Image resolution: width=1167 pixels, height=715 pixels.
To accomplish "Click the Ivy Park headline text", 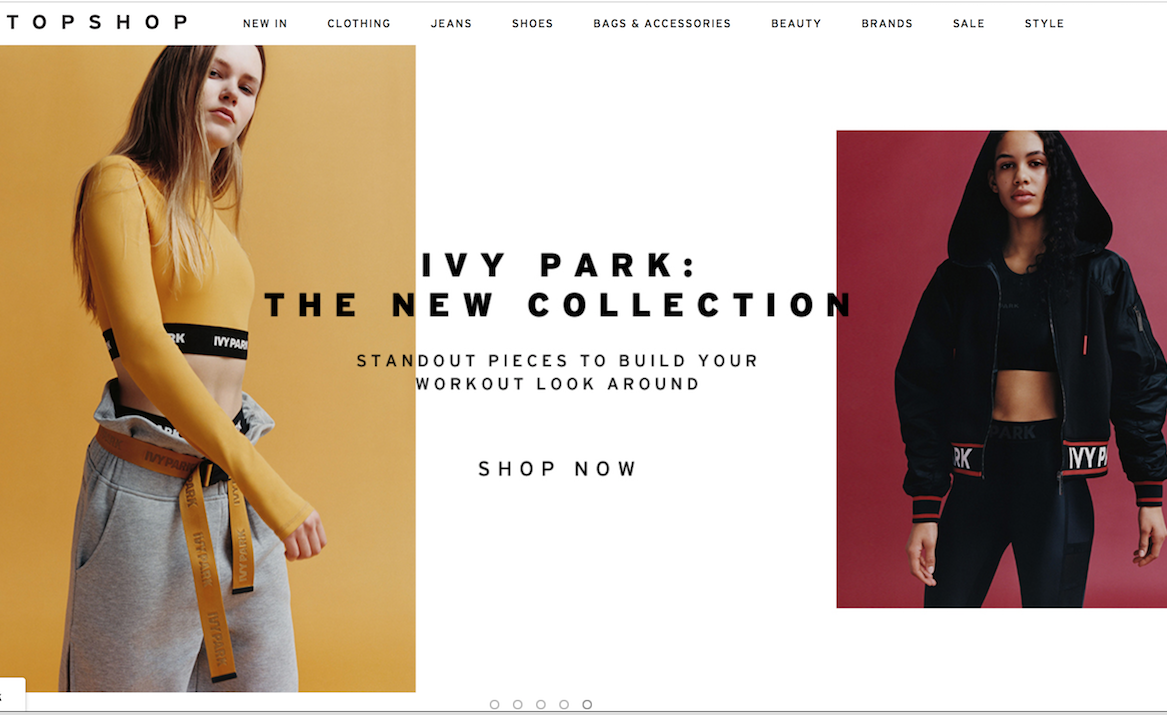I will point(558,285).
